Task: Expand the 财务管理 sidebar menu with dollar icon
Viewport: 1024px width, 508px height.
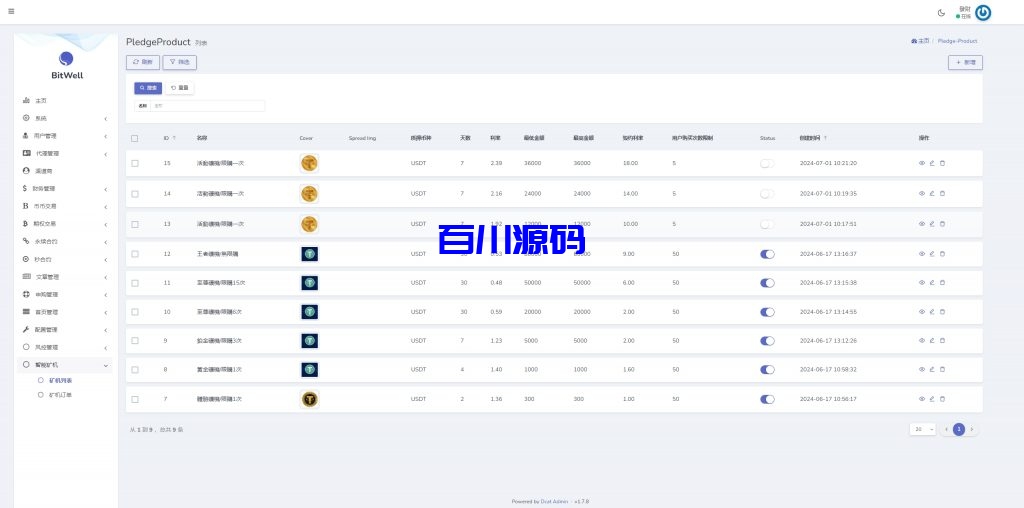Action: coord(63,189)
